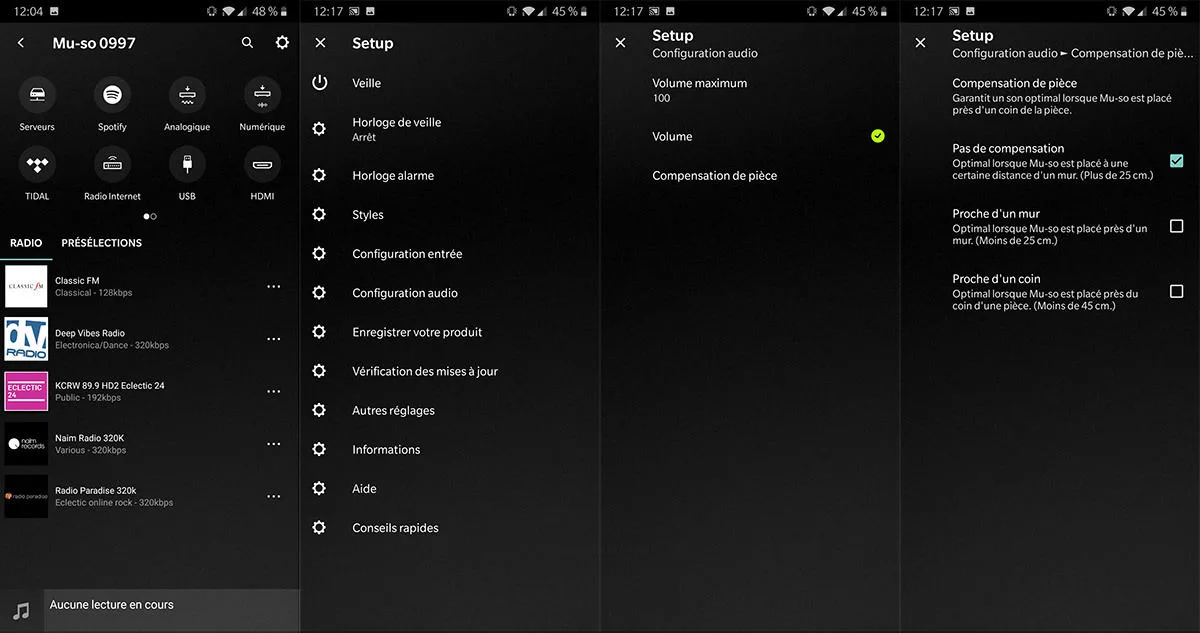Select the Analogique input icon
This screenshot has height=633, width=1200.
point(187,96)
